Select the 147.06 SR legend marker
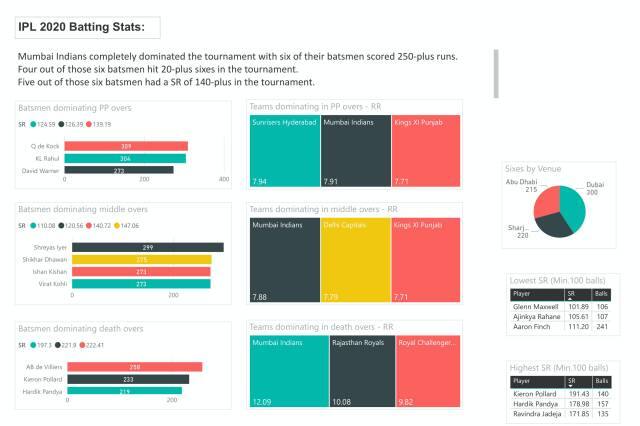 115,227
